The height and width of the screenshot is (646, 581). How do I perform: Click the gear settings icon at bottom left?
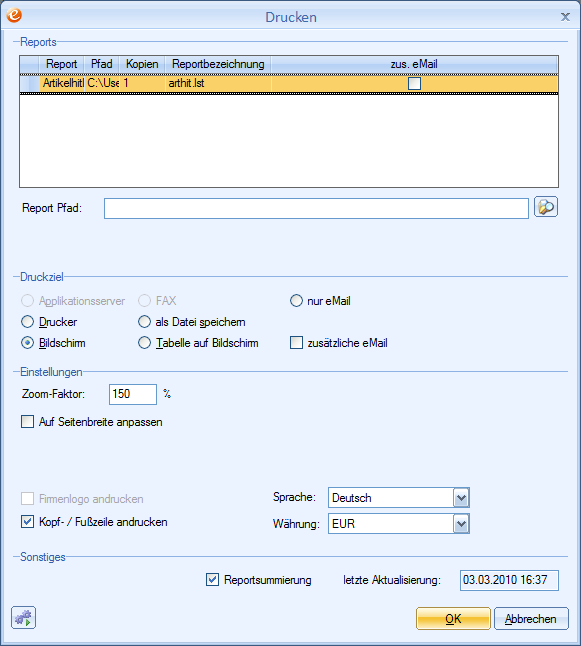tap(23, 618)
